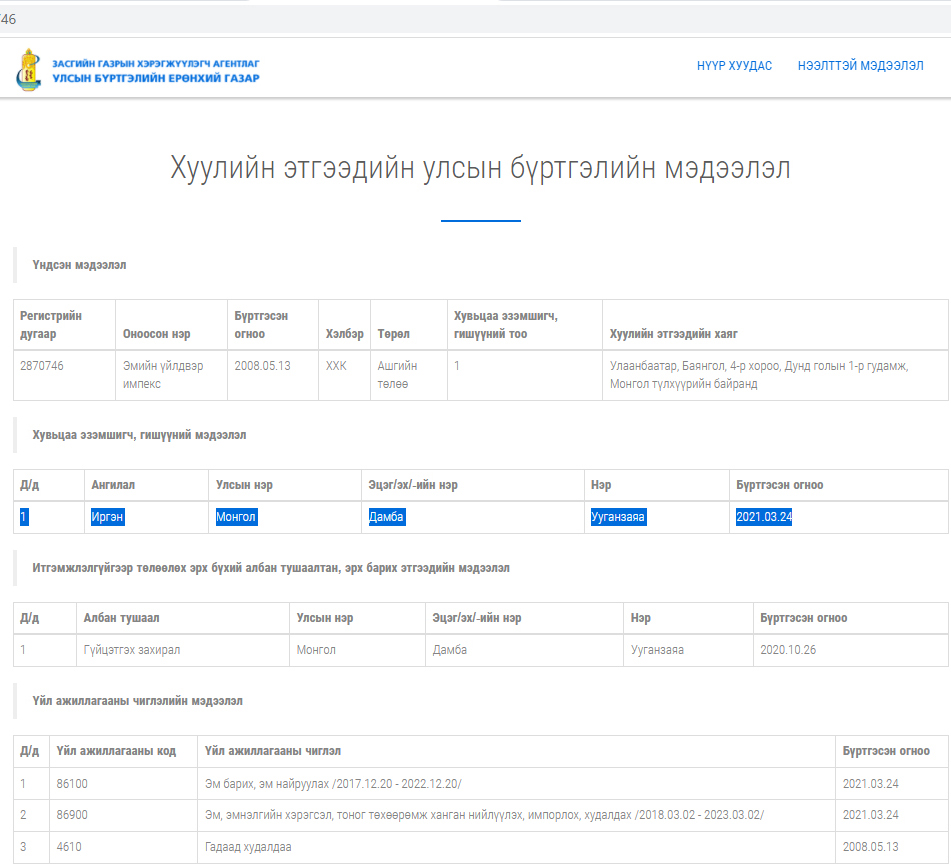Select activity code 4610

click(x=69, y=846)
